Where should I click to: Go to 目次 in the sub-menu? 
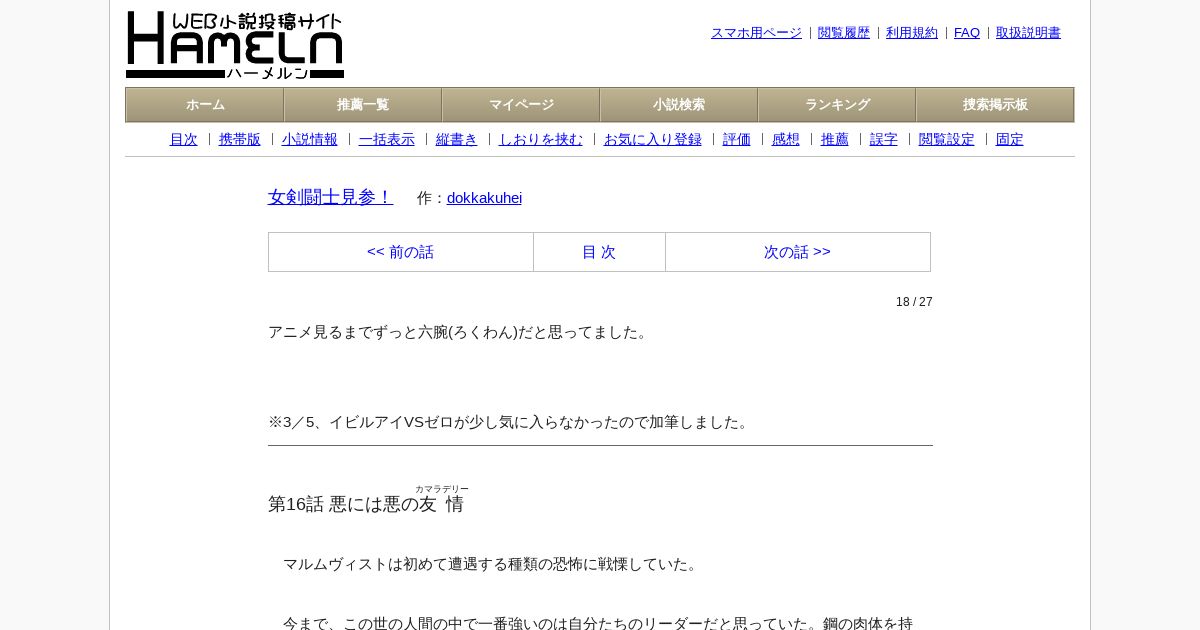[184, 140]
